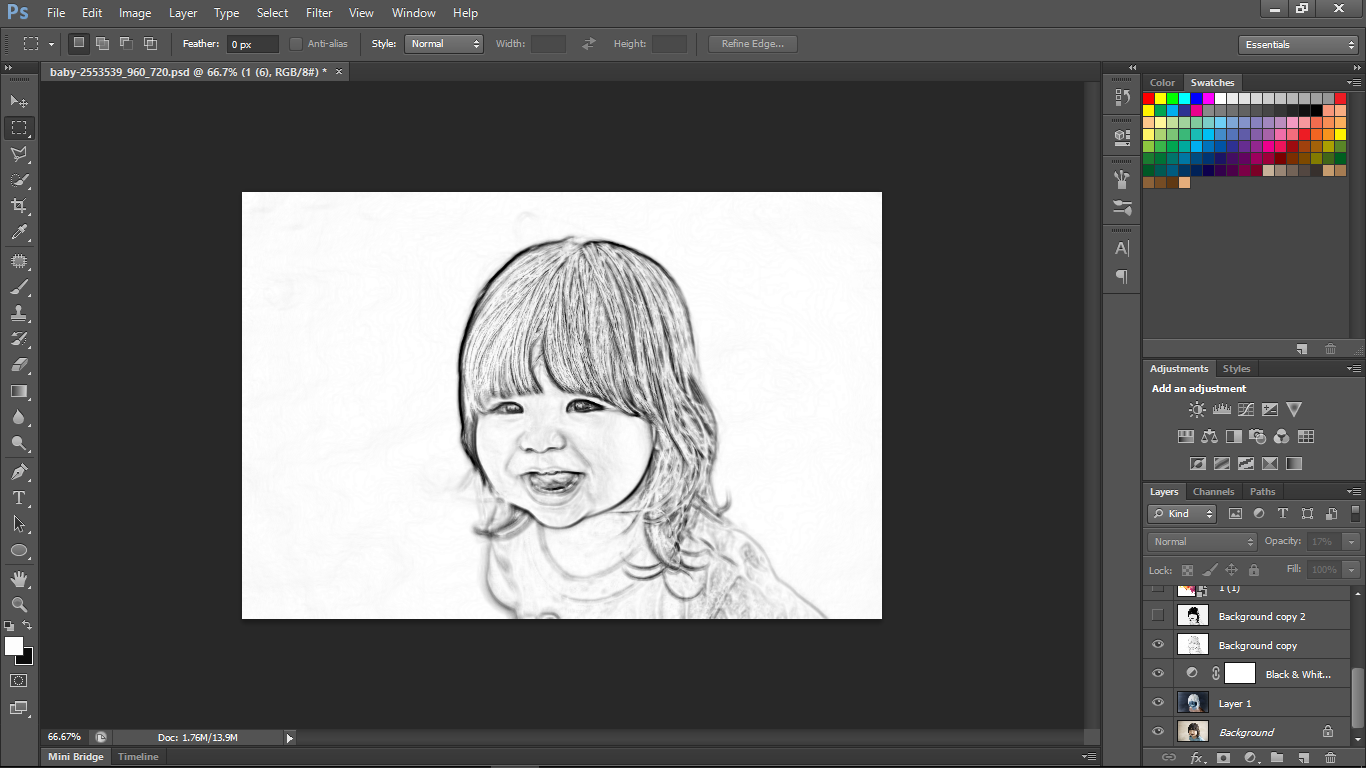Open the Essentials workspace dropdown

pos(1297,45)
